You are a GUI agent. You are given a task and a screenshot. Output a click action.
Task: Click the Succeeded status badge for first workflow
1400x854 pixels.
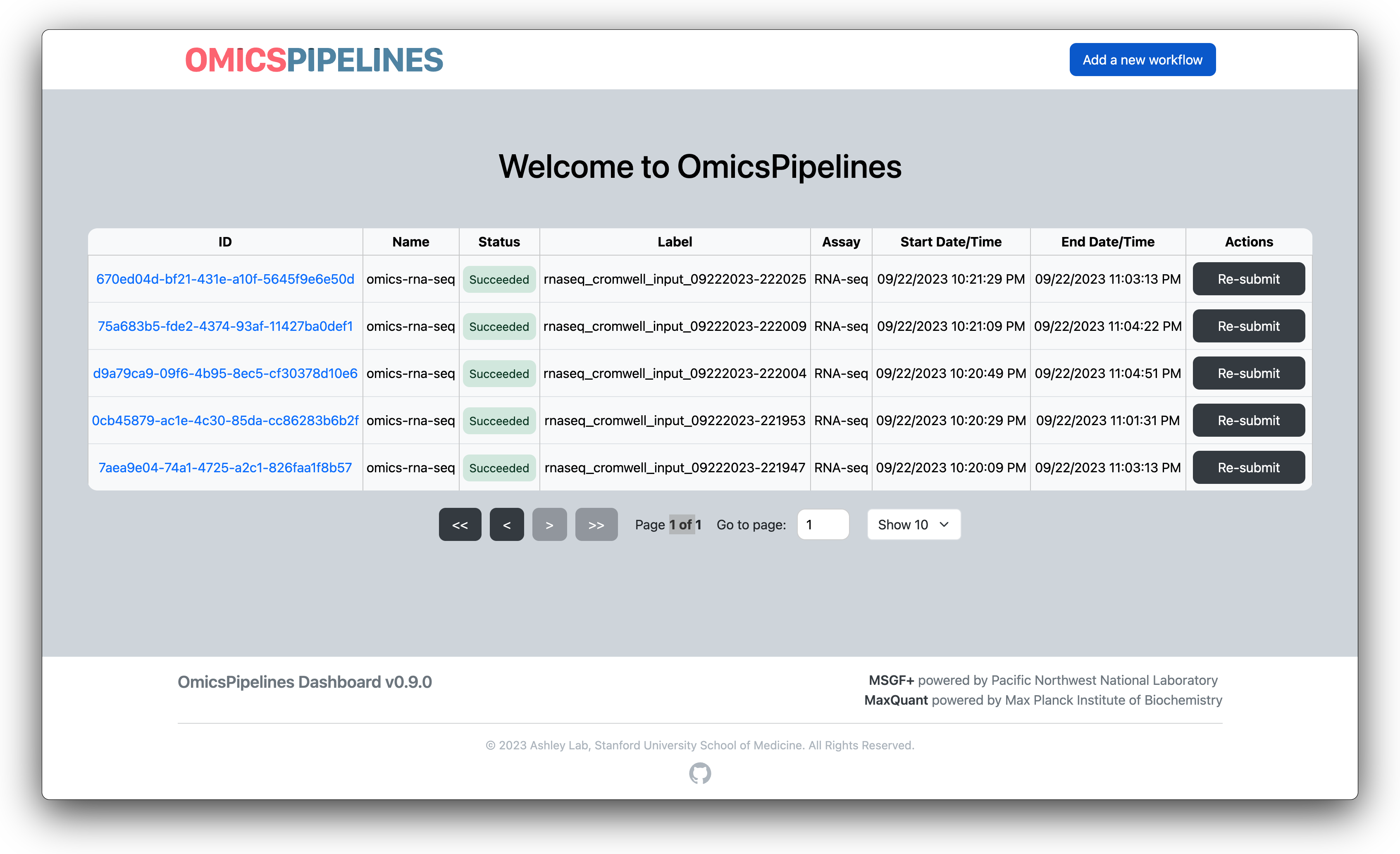(x=498, y=279)
